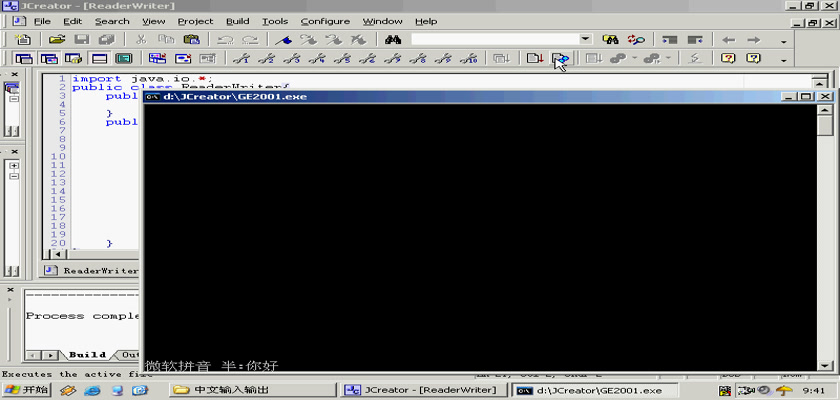Click the Find in Files yellow binoculars icon
This screenshot has height=400, width=840.
point(610,40)
